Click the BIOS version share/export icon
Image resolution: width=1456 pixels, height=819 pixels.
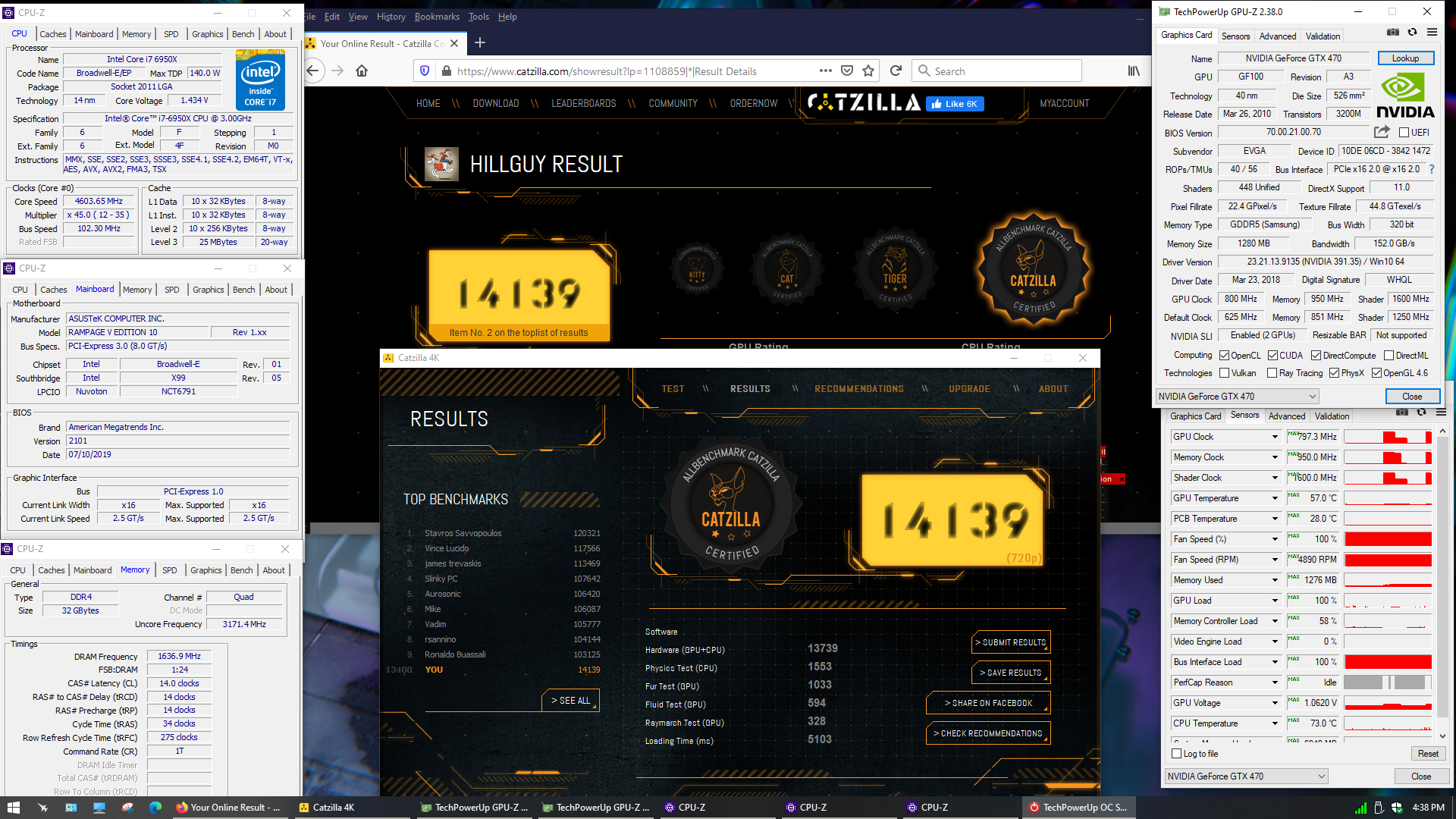[x=1382, y=132]
